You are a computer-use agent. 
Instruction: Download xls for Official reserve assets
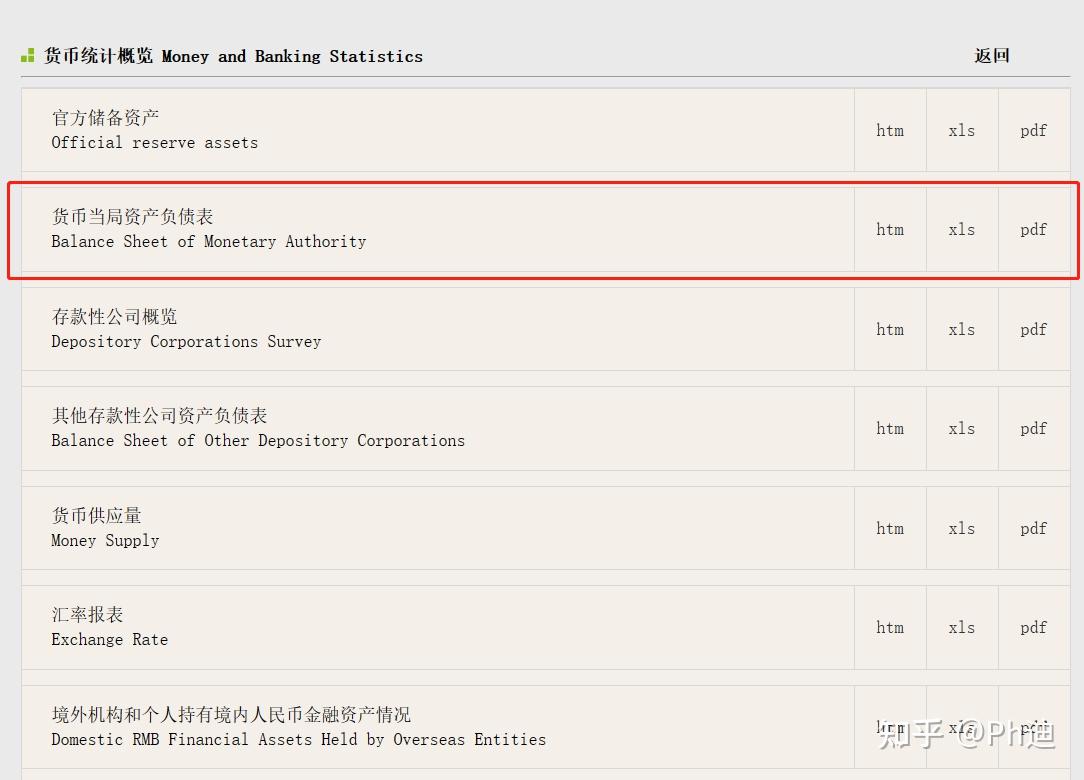962,130
